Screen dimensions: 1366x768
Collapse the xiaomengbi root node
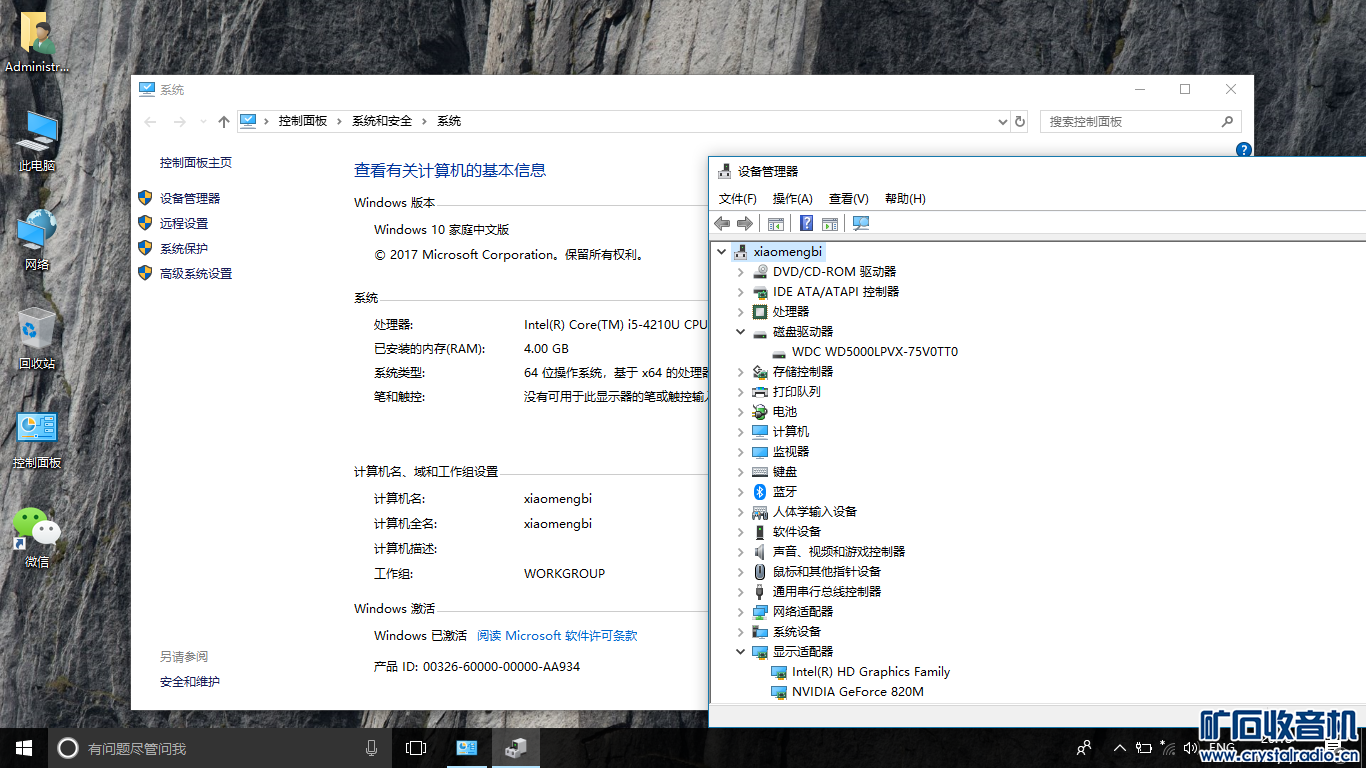[722, 252]
